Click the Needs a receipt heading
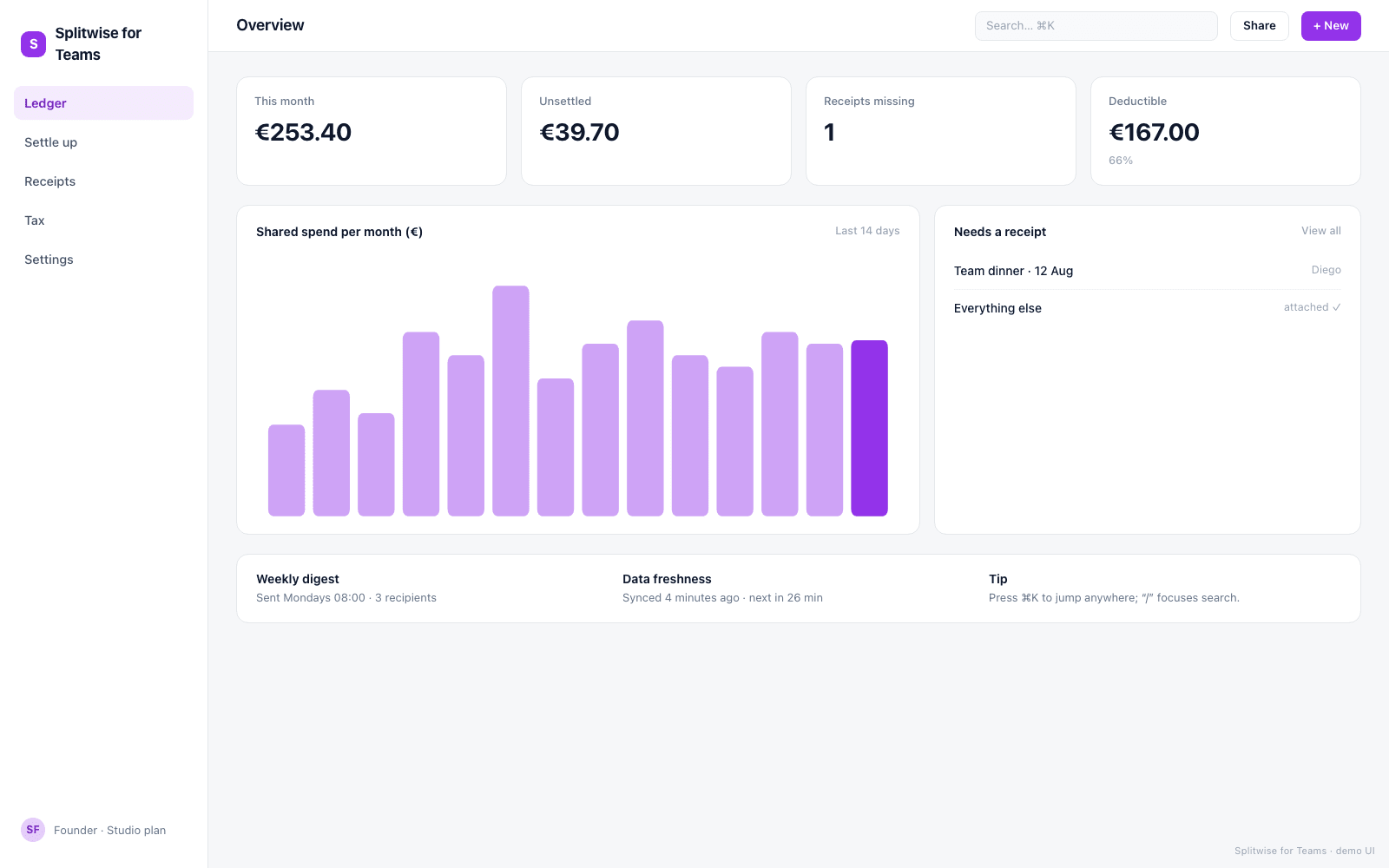1389x868 pixels. (1000, 232)
